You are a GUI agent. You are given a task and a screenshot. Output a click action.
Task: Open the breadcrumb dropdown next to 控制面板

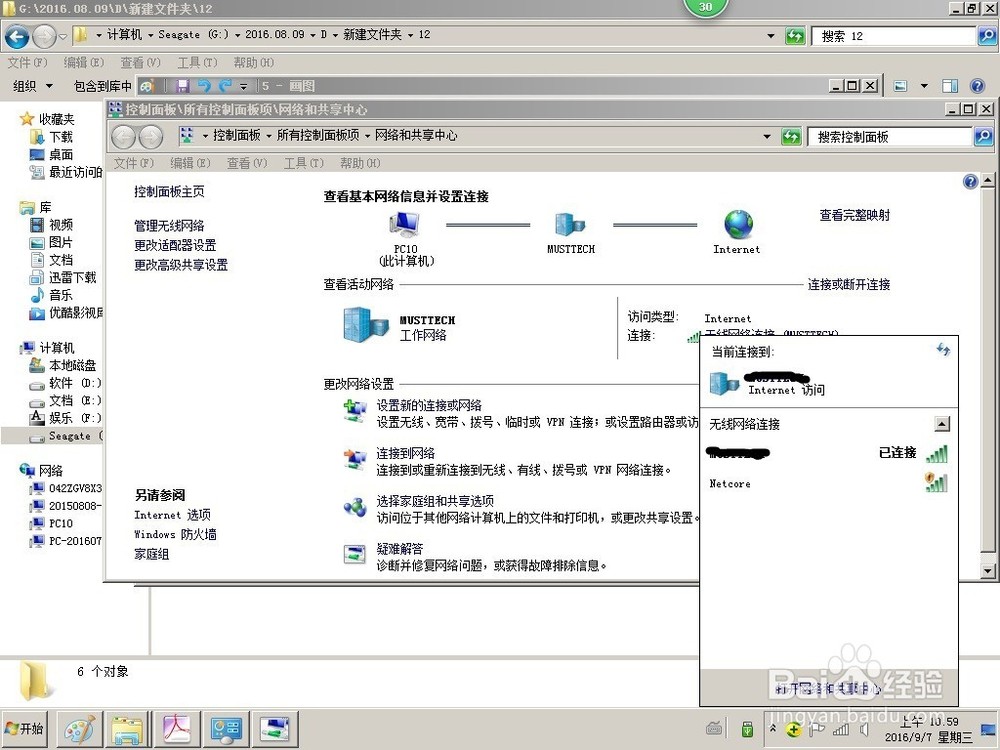click(x=268, y=135)
